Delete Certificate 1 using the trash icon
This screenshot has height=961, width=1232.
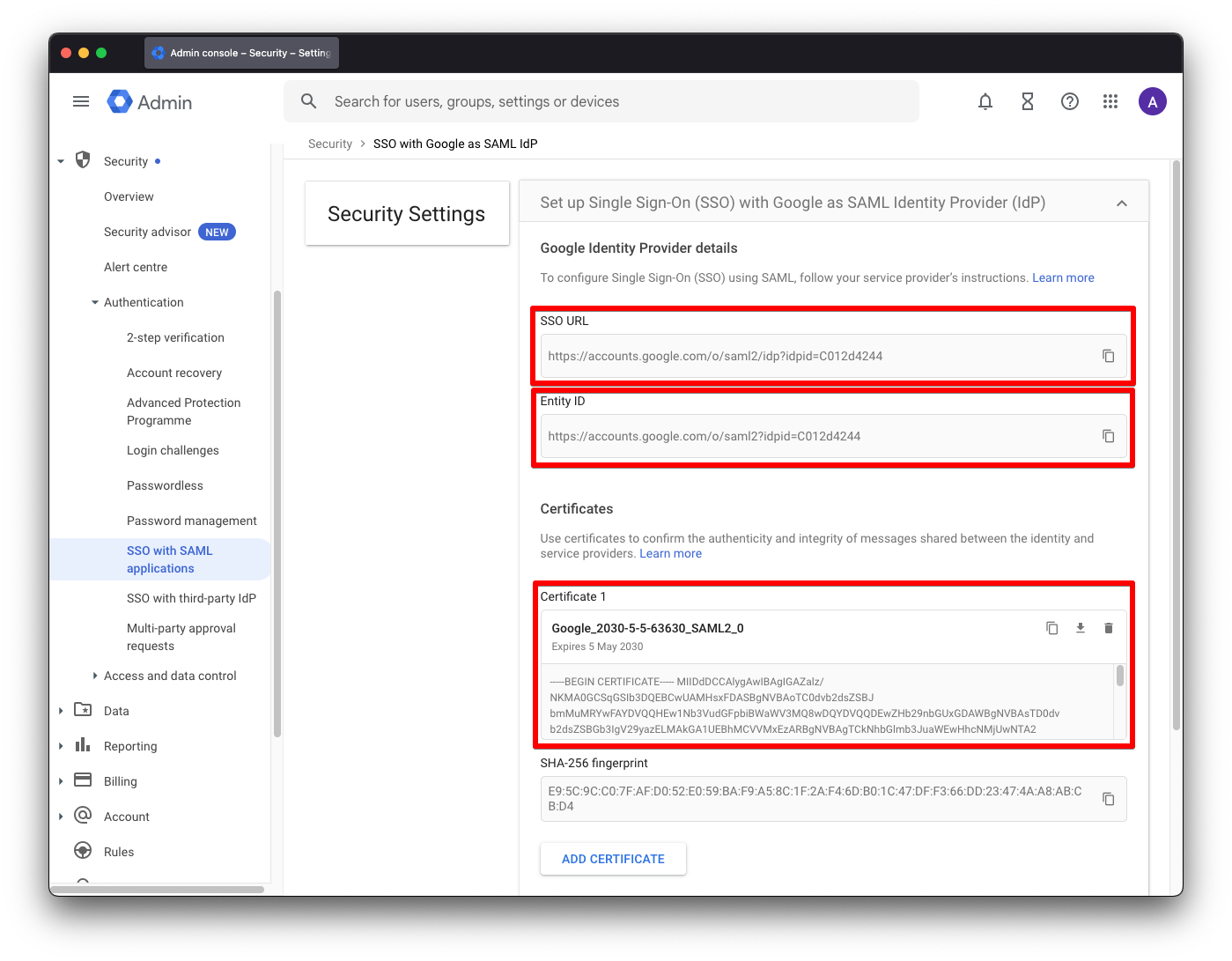click(x=1108, y=628)
